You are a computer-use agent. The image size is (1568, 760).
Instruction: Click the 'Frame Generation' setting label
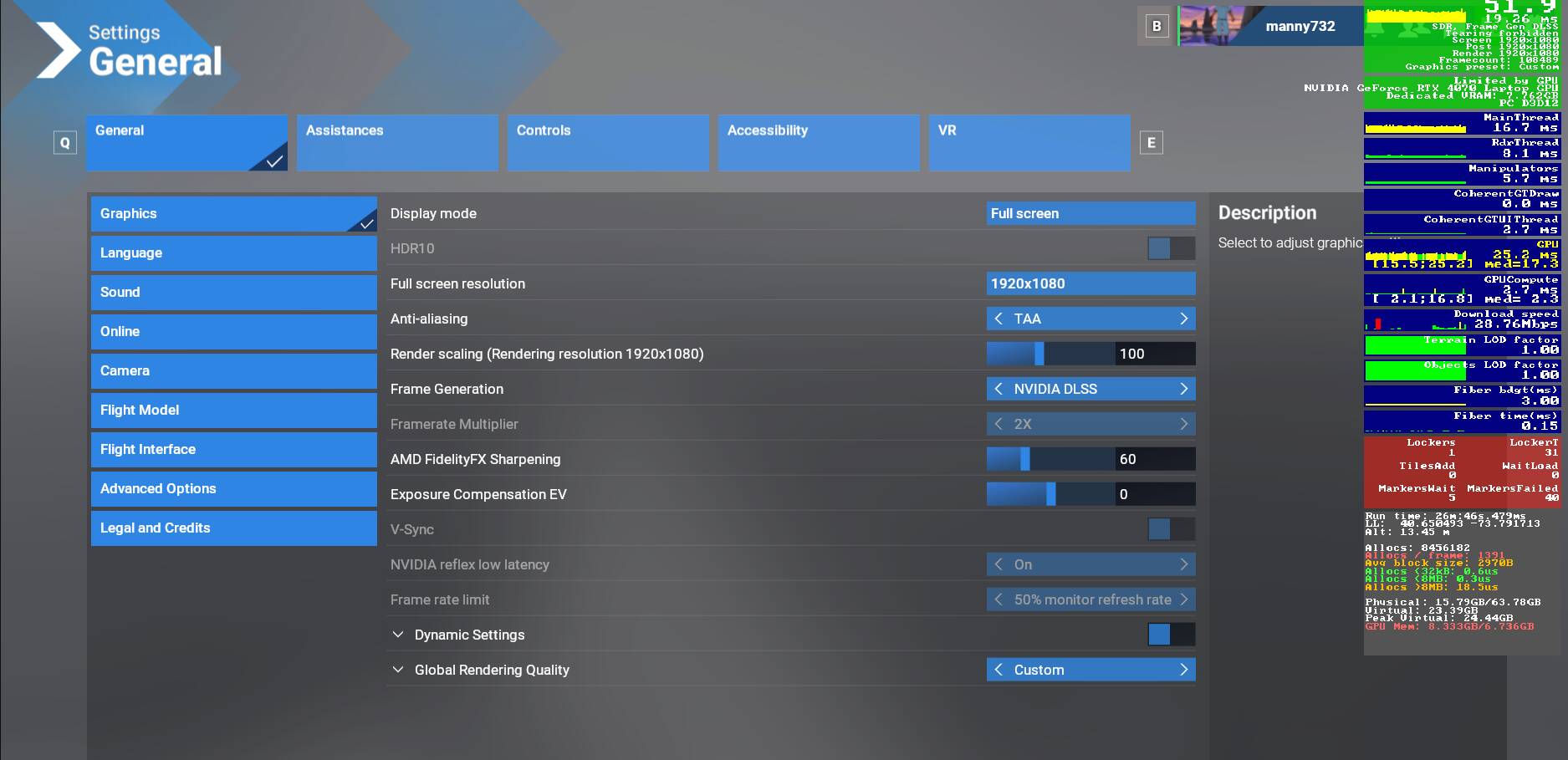(447, 389)
